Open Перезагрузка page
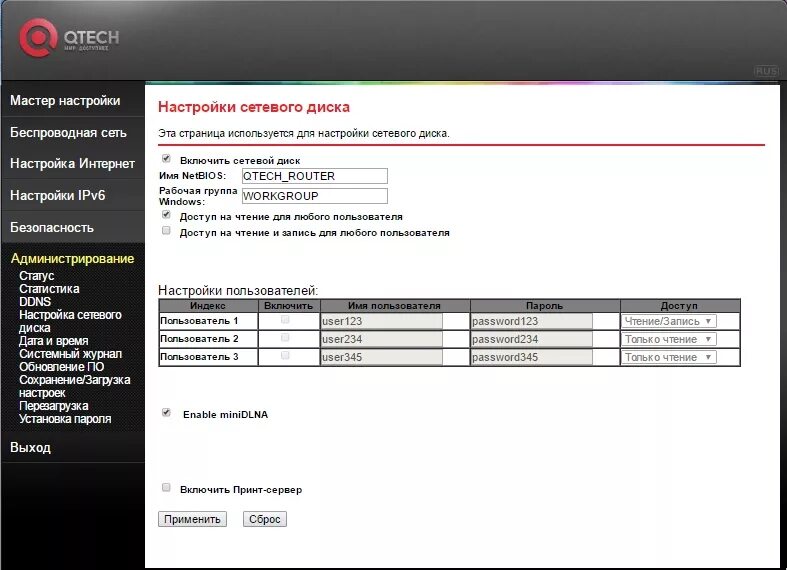 coord(54,406)
